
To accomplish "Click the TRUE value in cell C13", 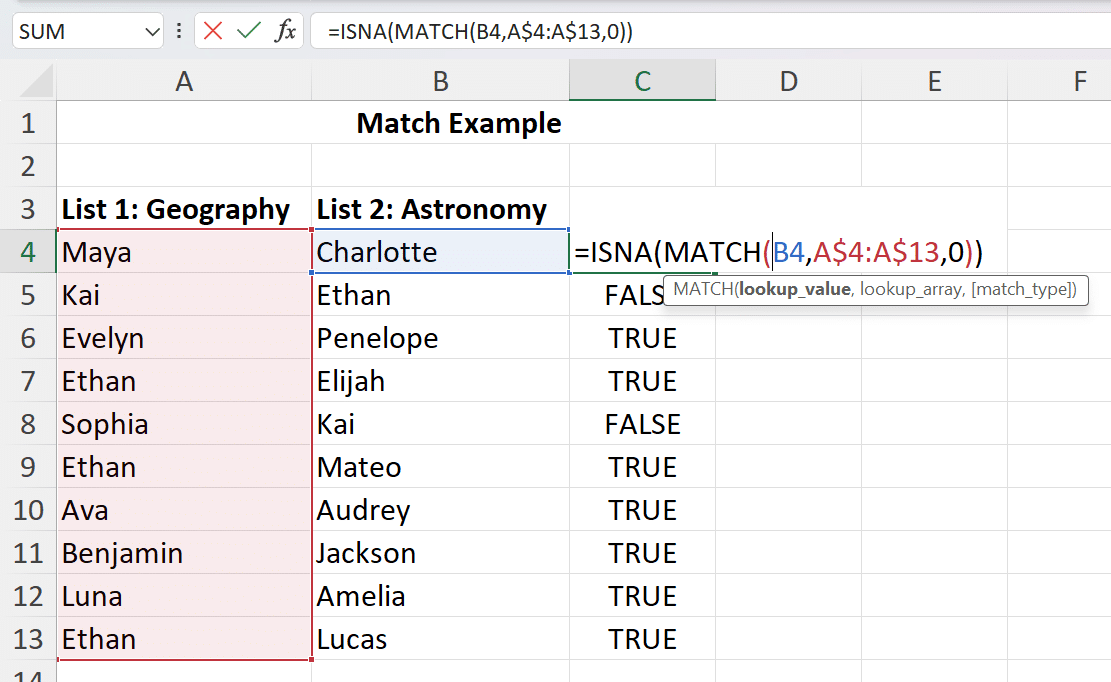I will point(643,639).
